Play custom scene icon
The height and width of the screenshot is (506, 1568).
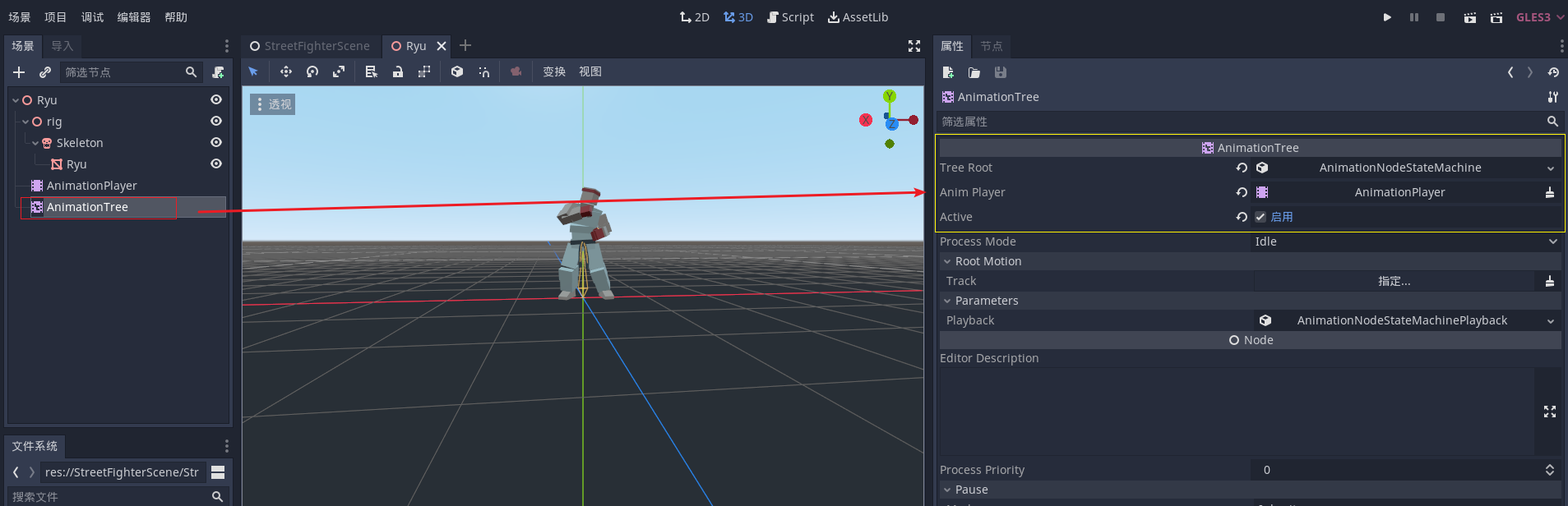(1496, 17)
